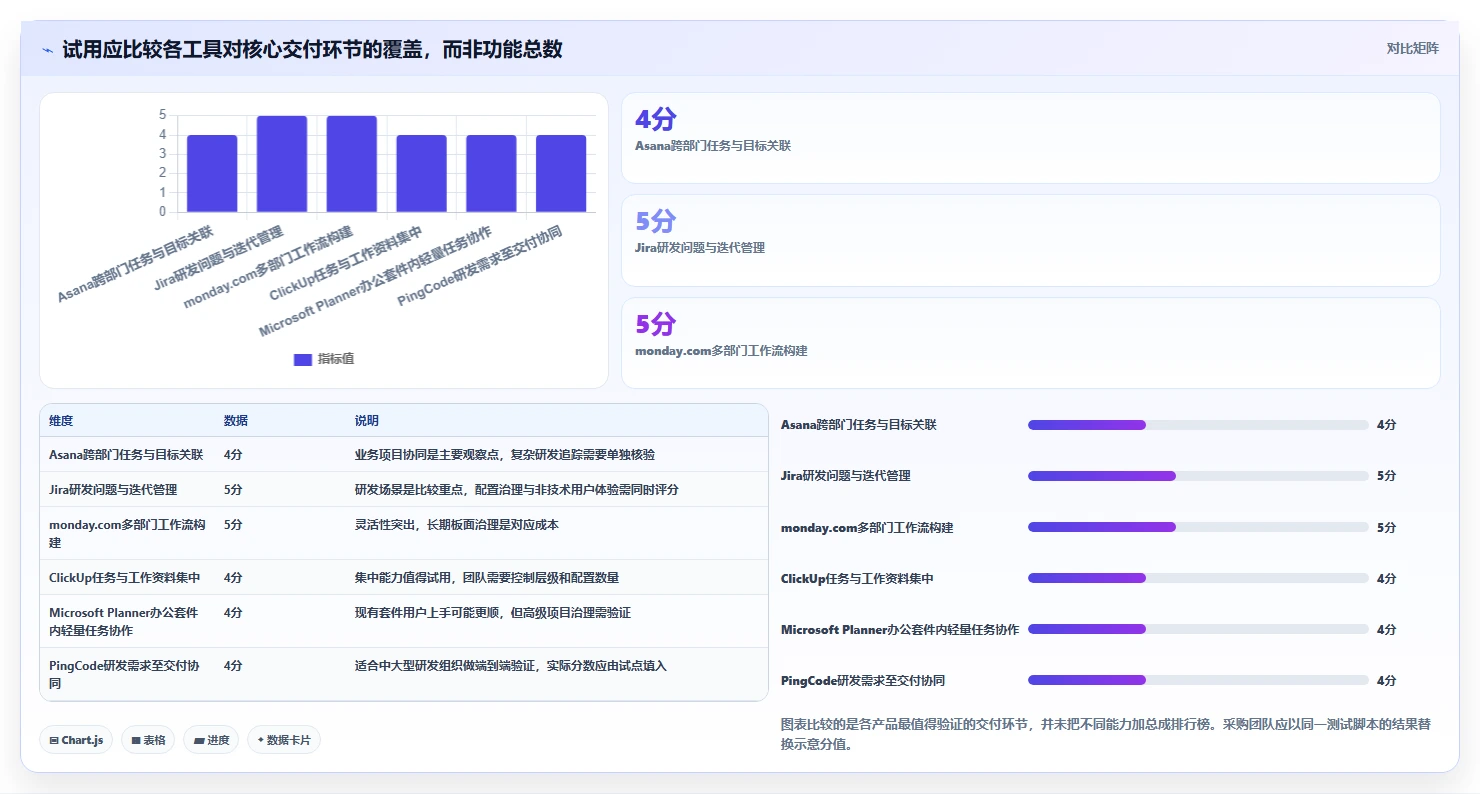
Task: Open the 4分 Asana跨部门任务与目标关联 card
Action: 1031,138
